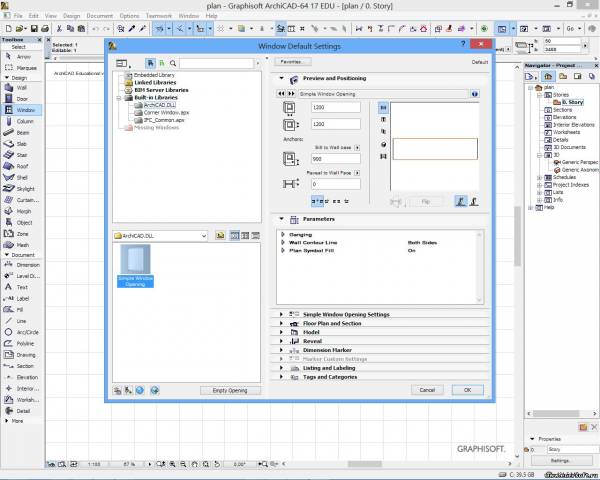Select the Zone tool

tap(21, 234)
